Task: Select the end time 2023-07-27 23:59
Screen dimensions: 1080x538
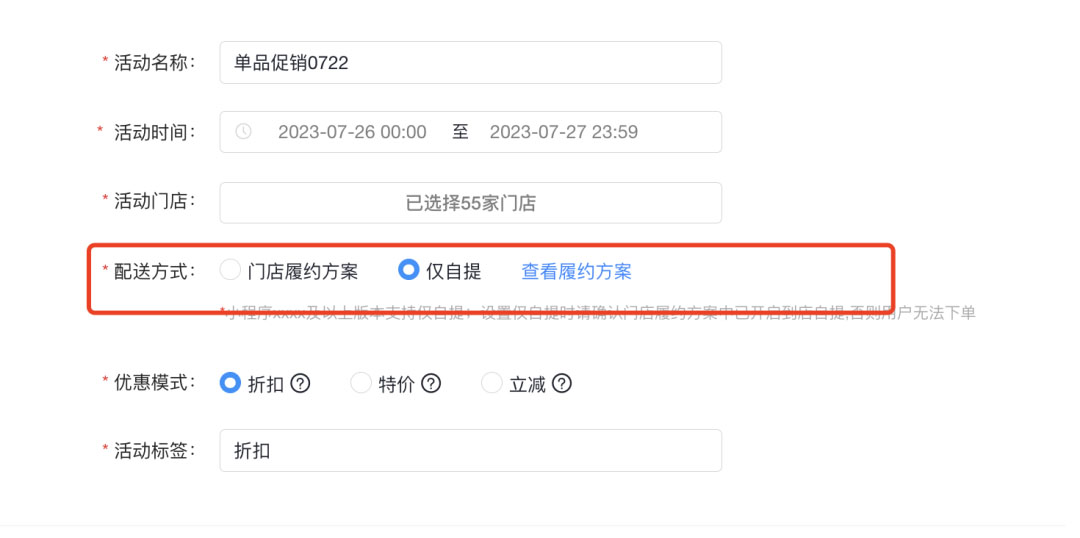Action: pyautogui.click(x=563, y=132)
